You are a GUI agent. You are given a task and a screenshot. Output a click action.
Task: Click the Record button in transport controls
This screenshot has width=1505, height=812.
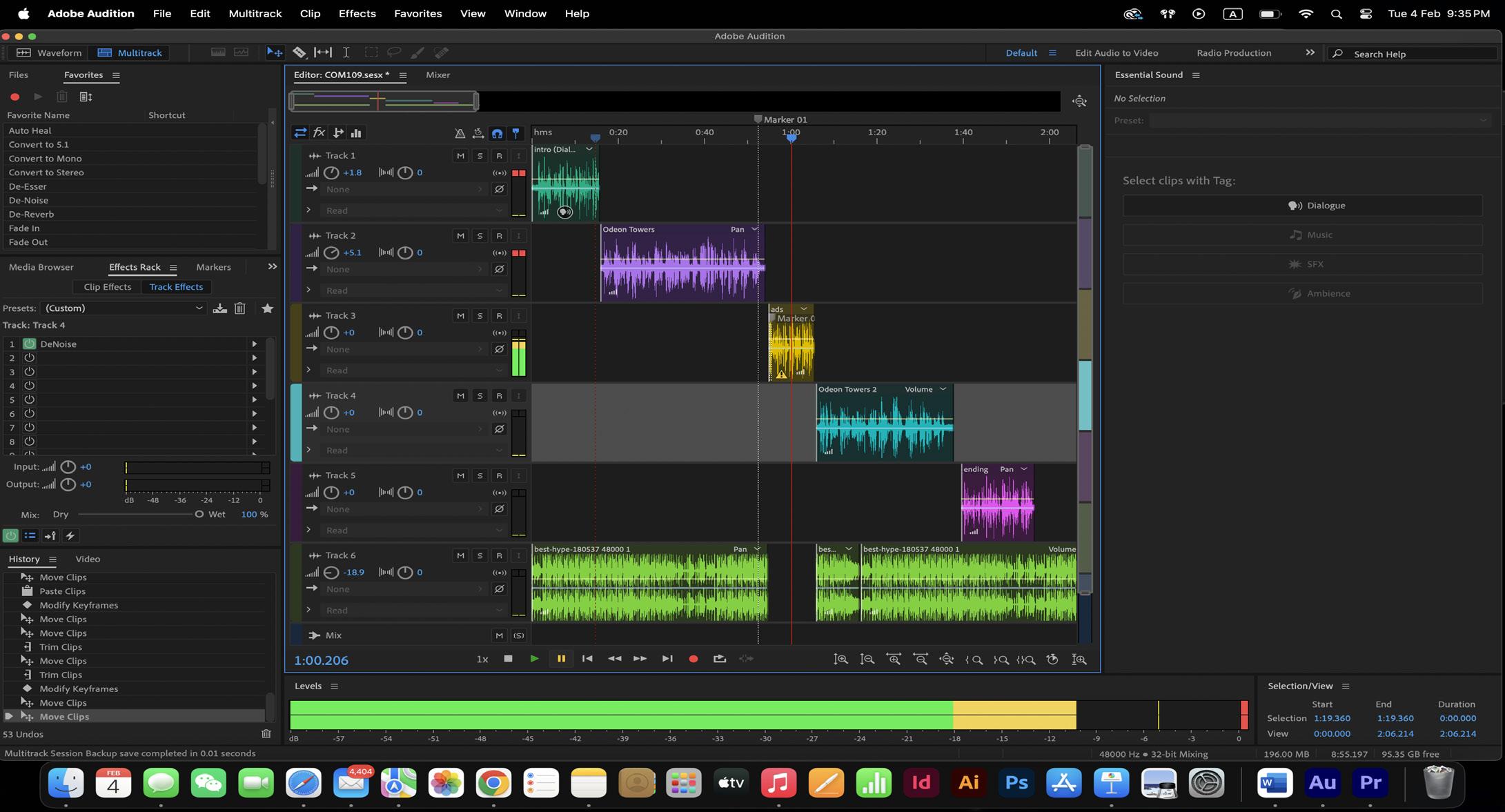693,659
